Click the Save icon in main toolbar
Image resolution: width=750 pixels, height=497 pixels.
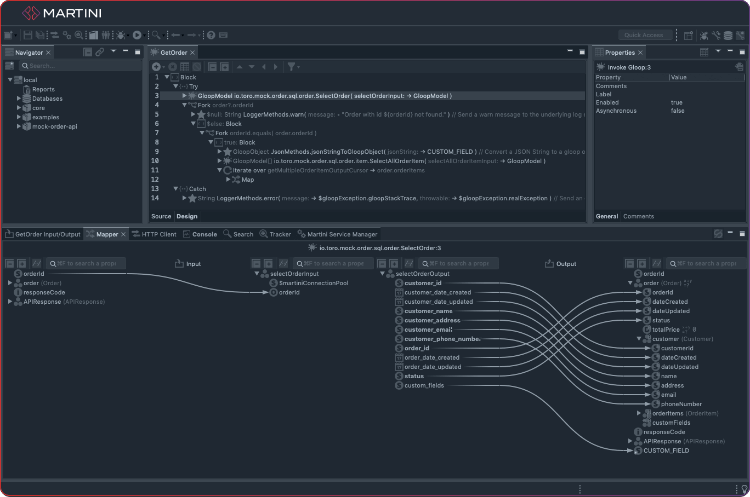point(28,35)
